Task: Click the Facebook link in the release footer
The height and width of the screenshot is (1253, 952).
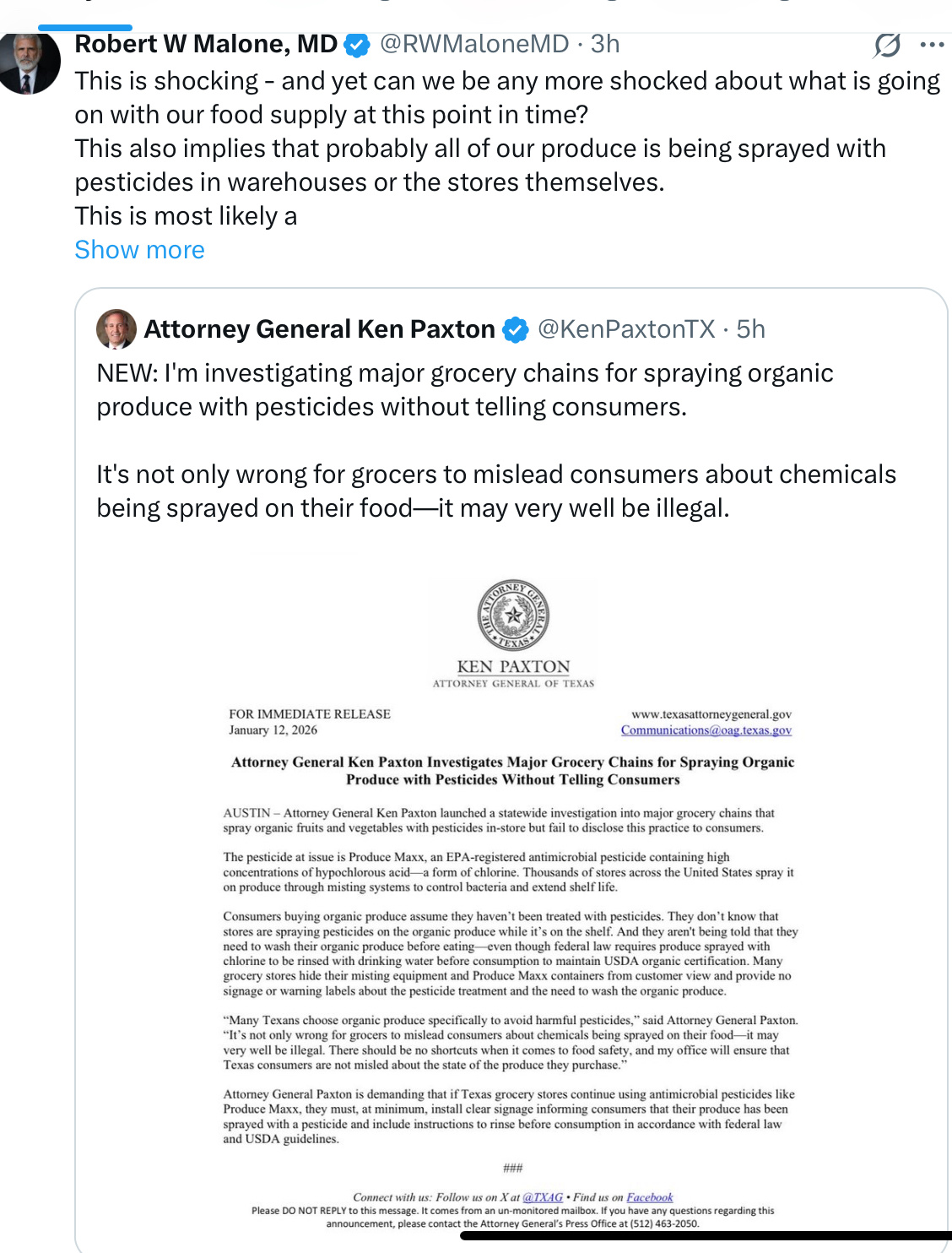Action: [649, 1197]
